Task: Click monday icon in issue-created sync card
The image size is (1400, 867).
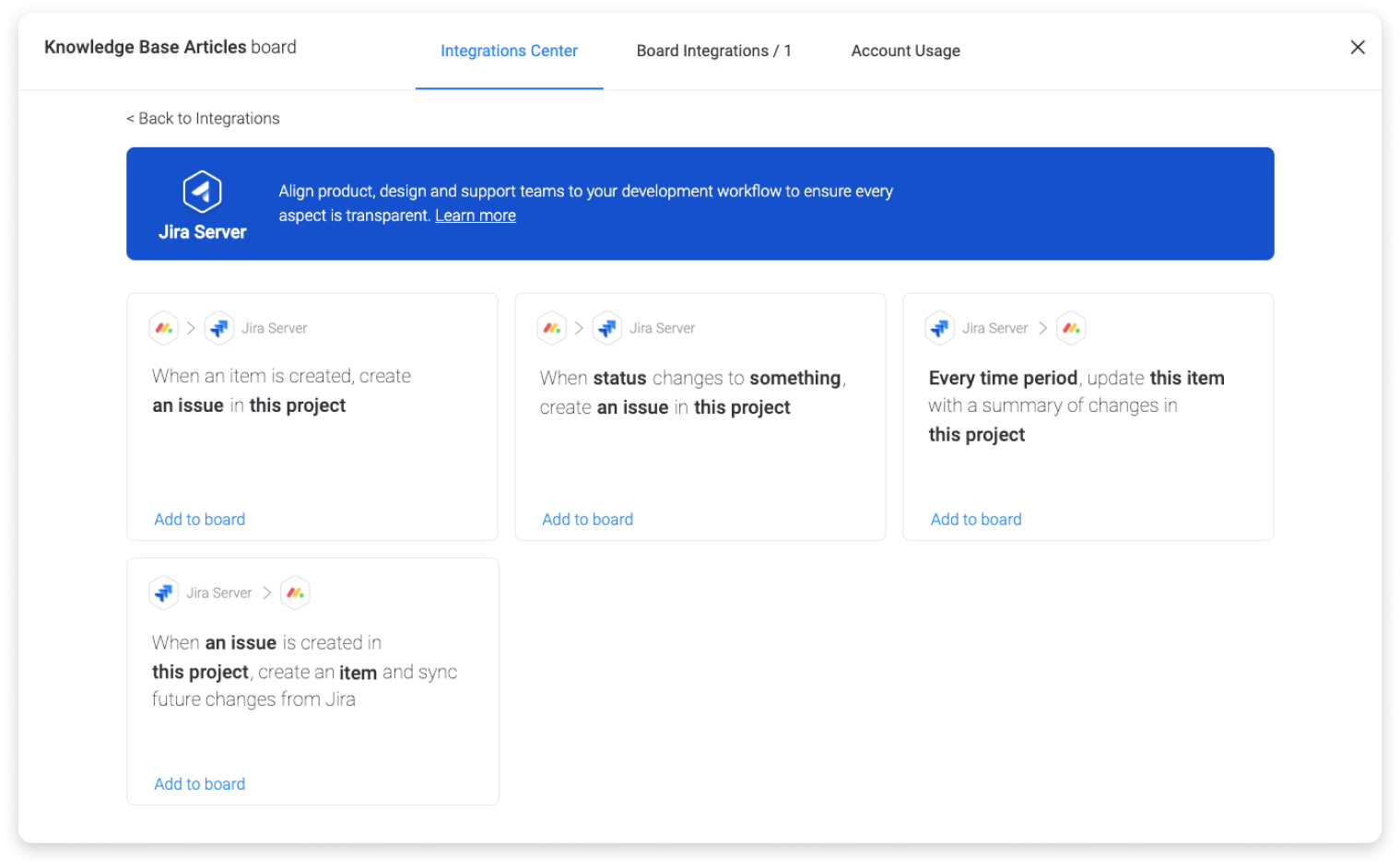Action: pyautogui.click(x=295, y=592)
